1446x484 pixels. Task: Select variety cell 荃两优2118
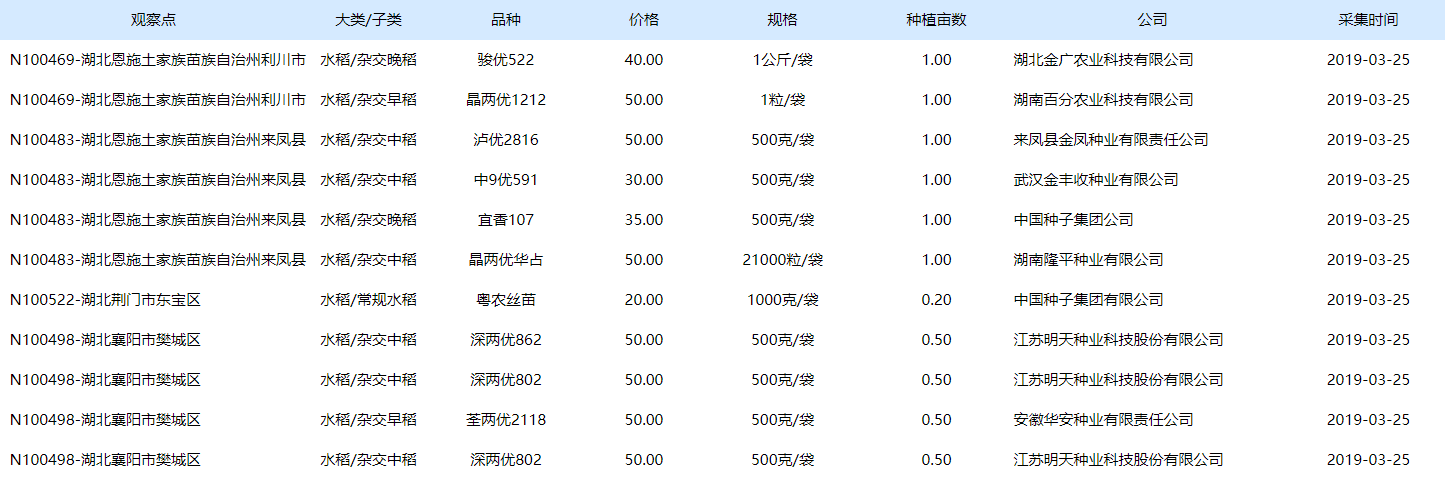pos(506,420)
